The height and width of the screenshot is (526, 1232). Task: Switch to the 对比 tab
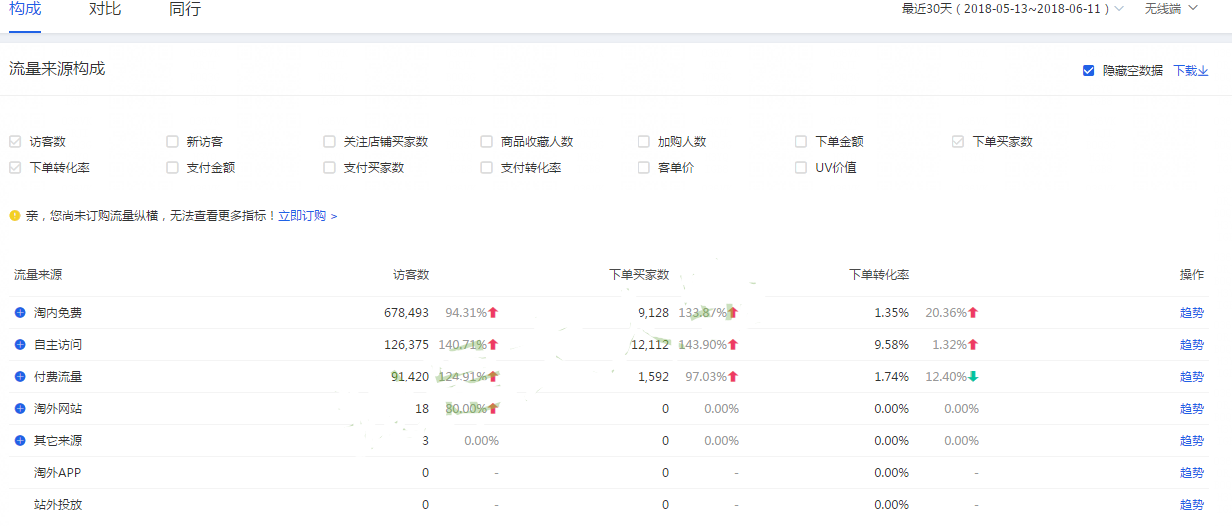click(105, 9)
